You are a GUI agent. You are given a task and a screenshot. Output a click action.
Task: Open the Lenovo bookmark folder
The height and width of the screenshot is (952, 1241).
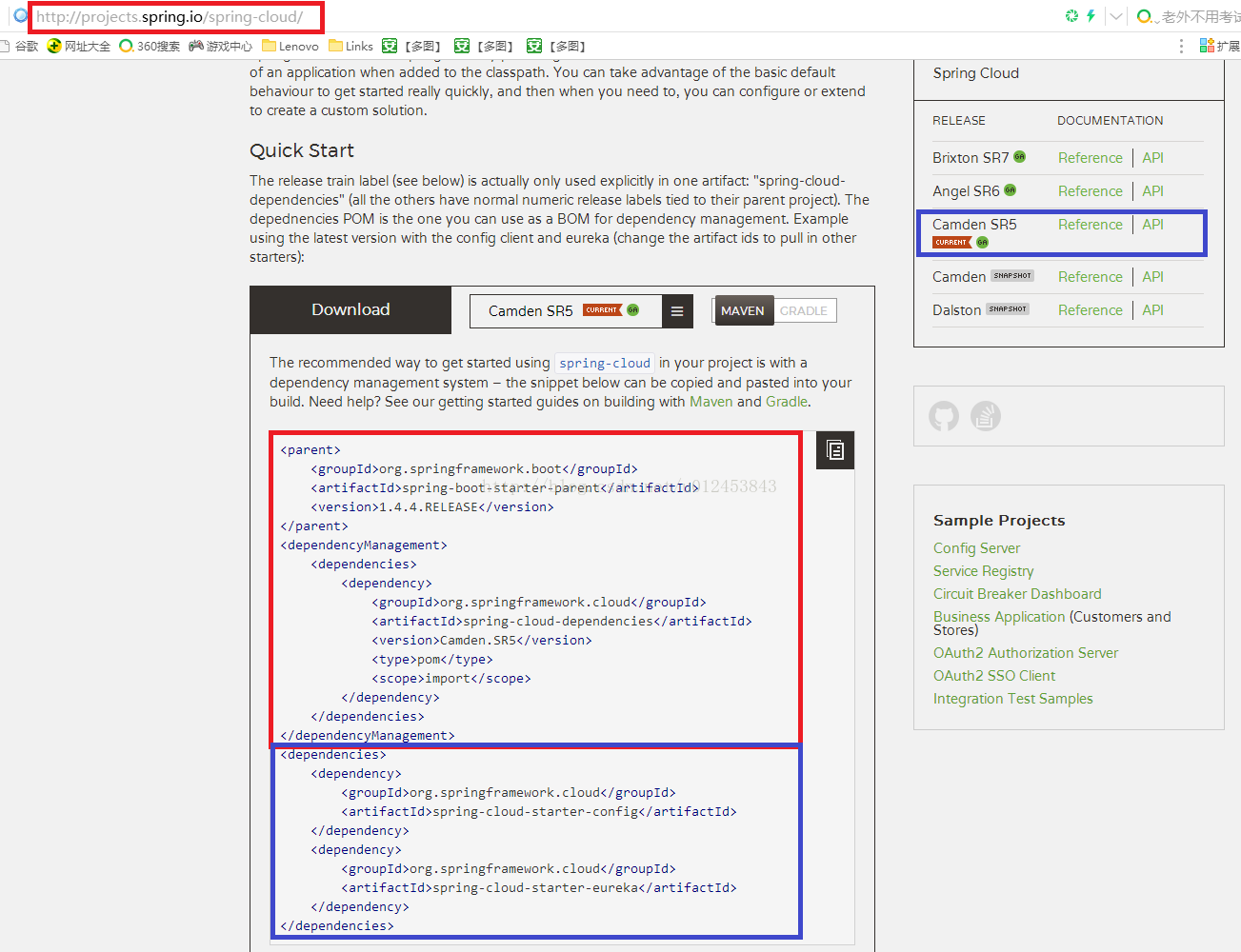[x=290, y=46]
